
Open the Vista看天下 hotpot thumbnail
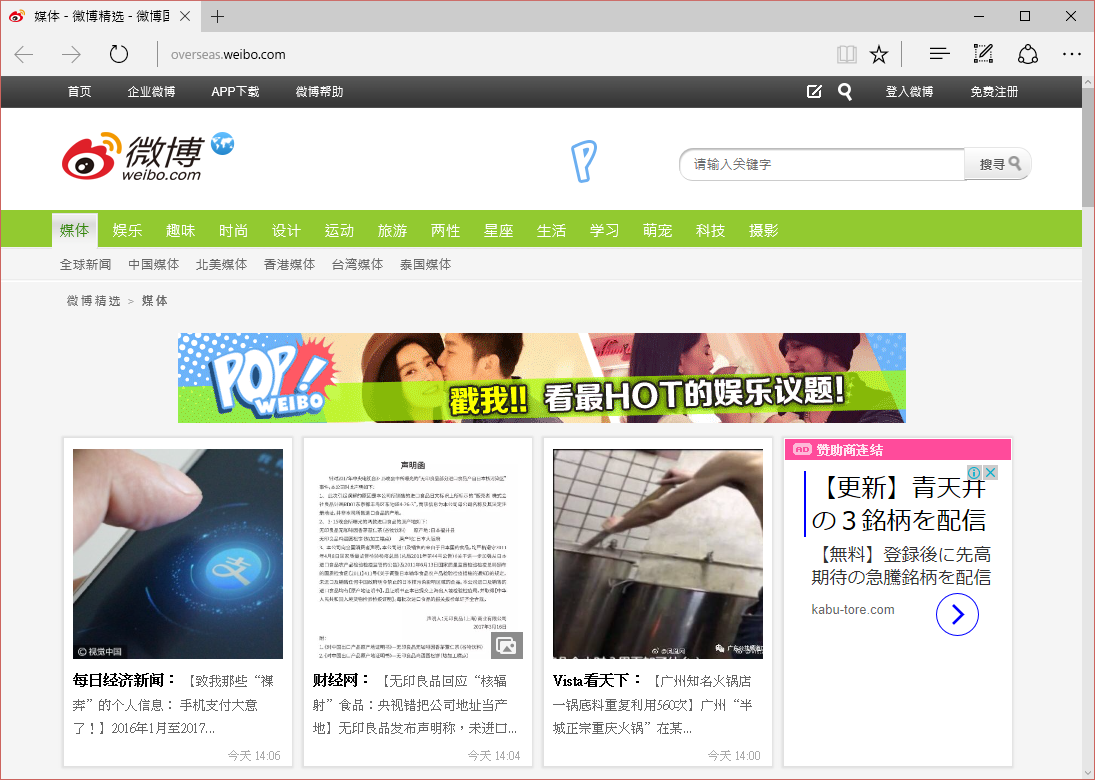pos(658,554)
